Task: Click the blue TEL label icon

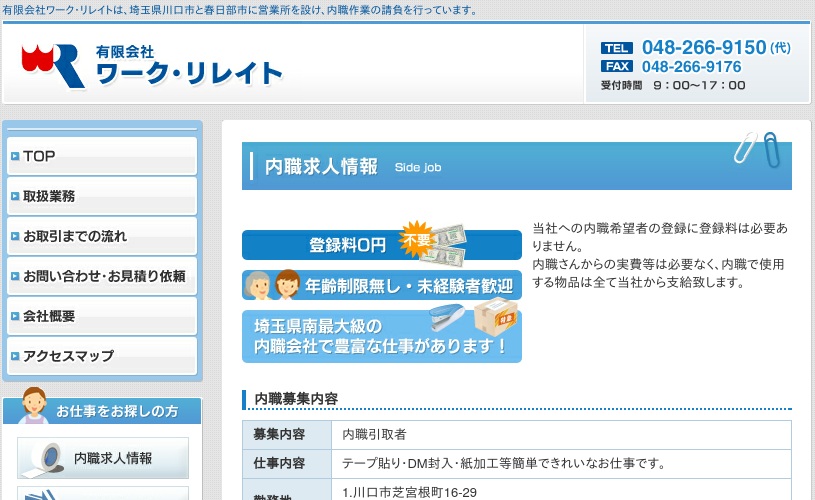Action: point(617,48)
